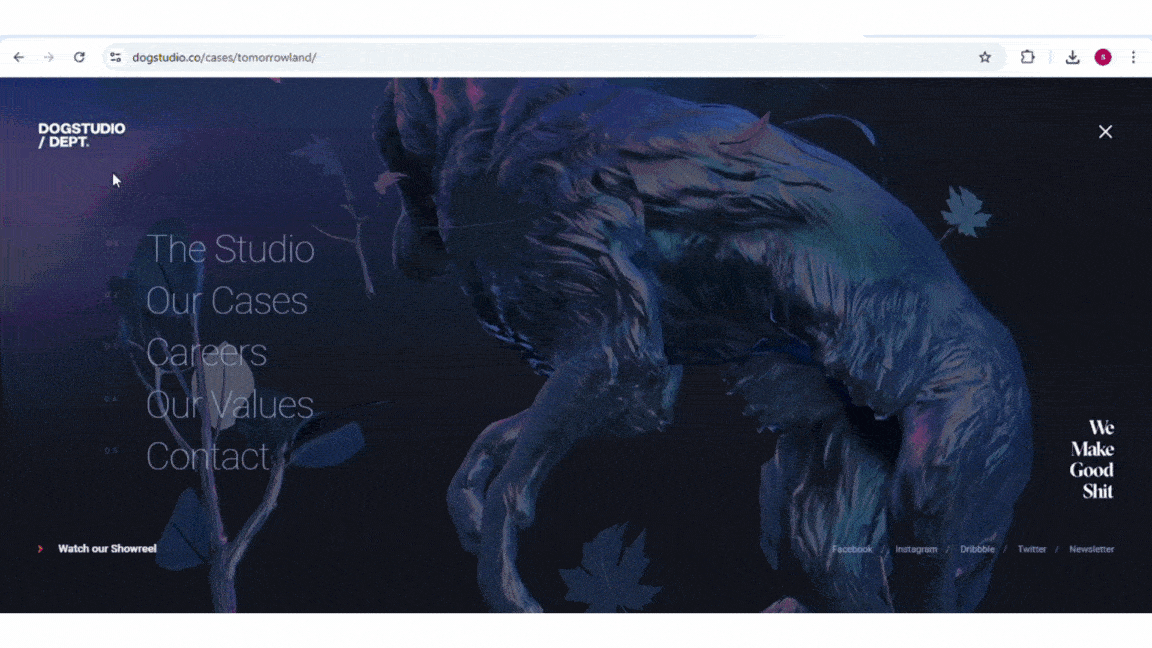Reload the page with the refresh icon

click(79, 57)
